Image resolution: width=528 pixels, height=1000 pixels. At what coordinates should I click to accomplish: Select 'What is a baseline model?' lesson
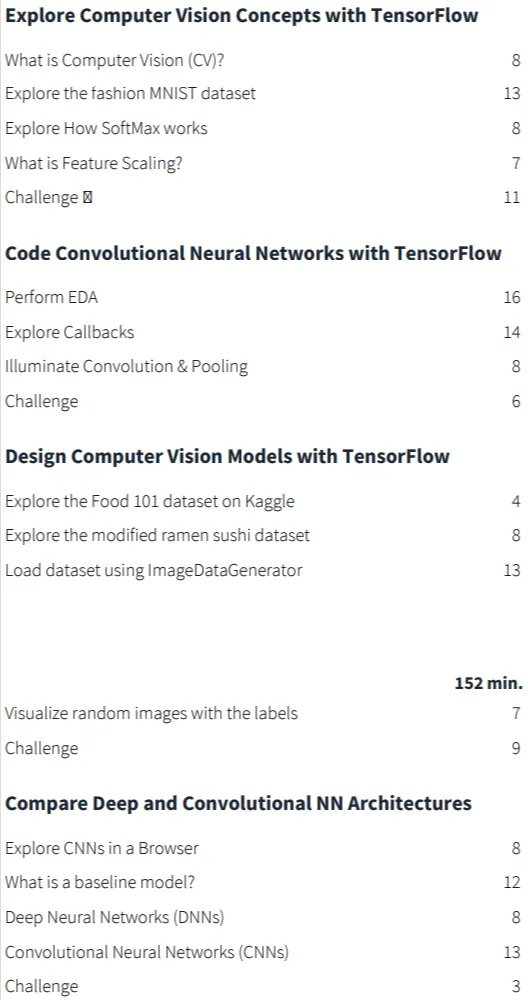(99, 883)
